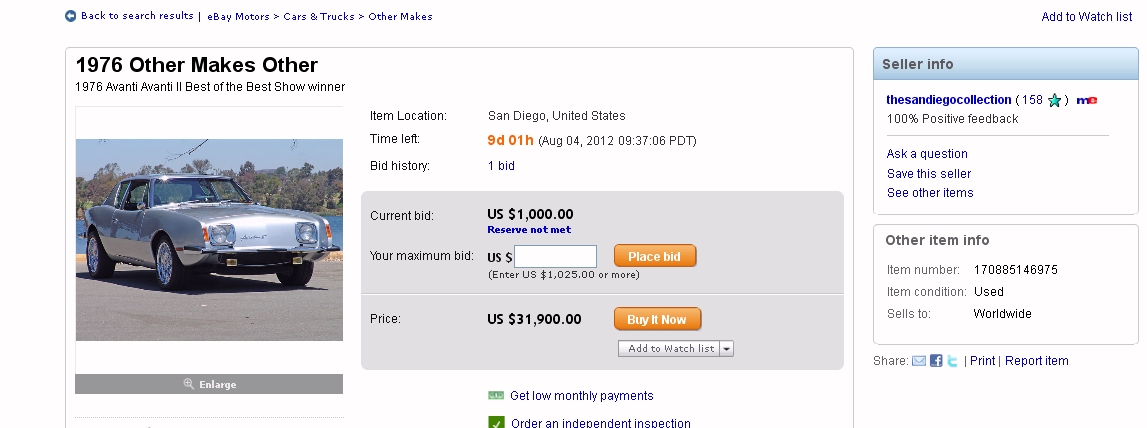Viewport: 1147px width, 428px height.
Task: Click the Ask a question link
Action: 927,154
